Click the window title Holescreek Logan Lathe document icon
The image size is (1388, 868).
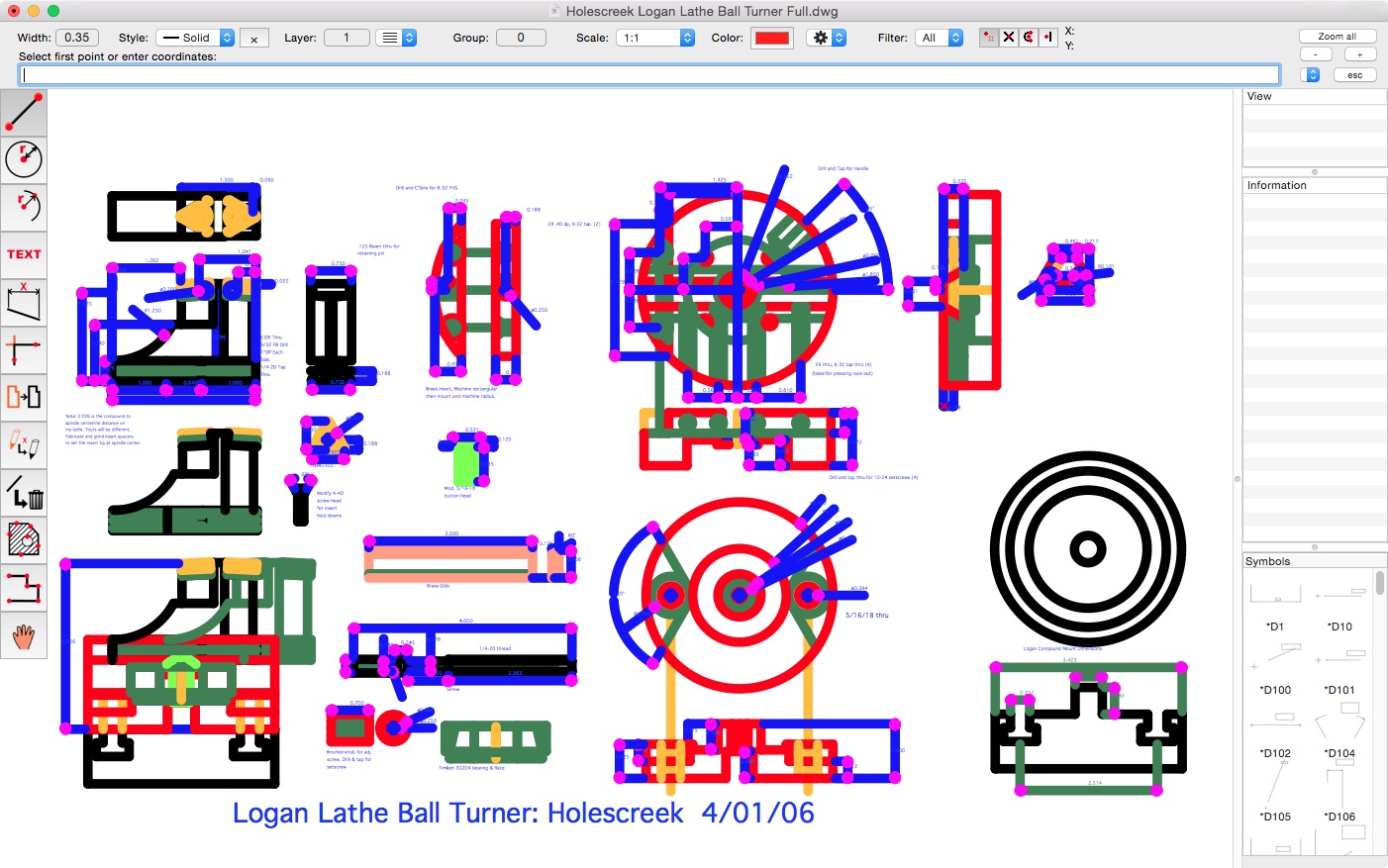(x=554, y=11)
